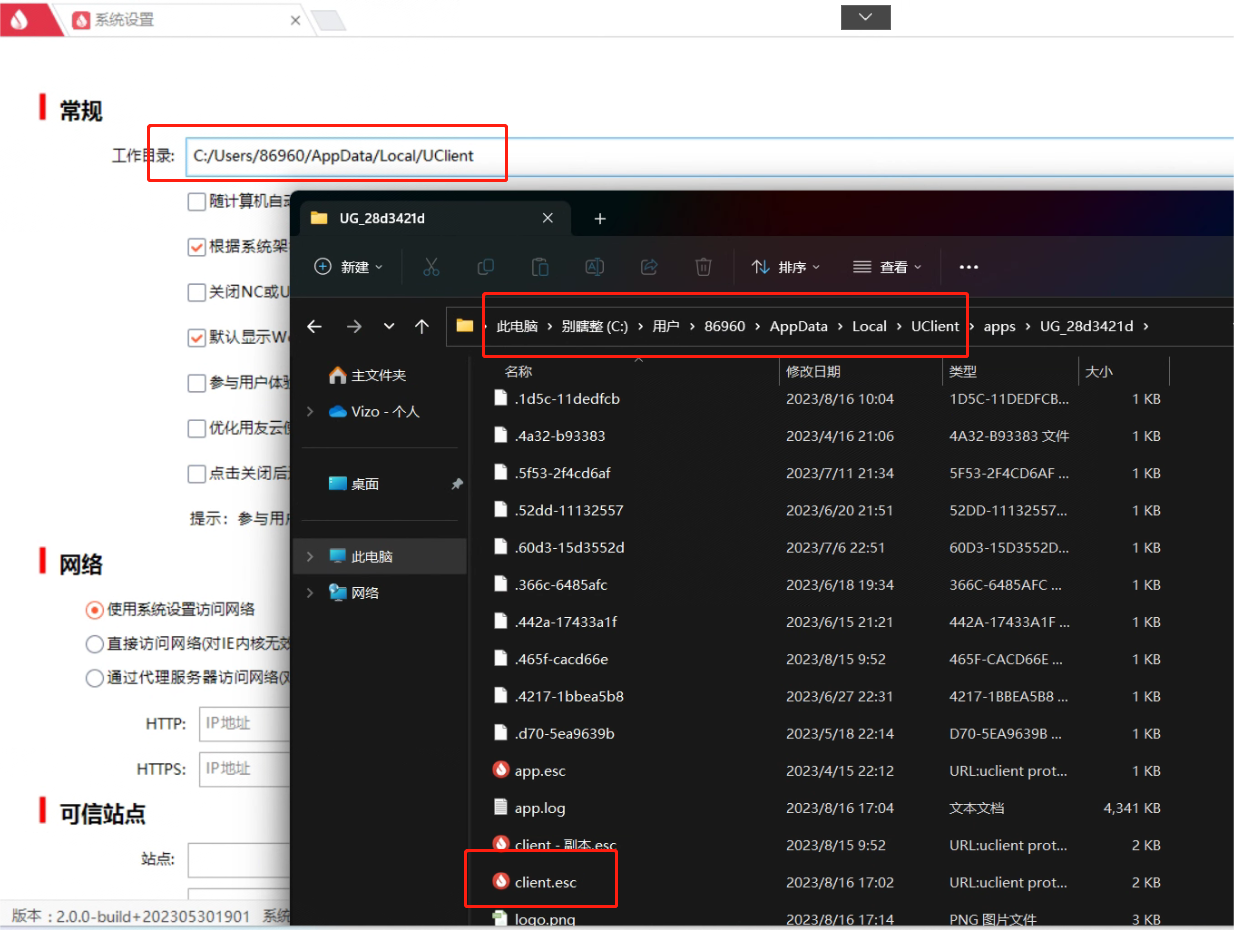Click the Paste clipboard icon

coord(540,267)
